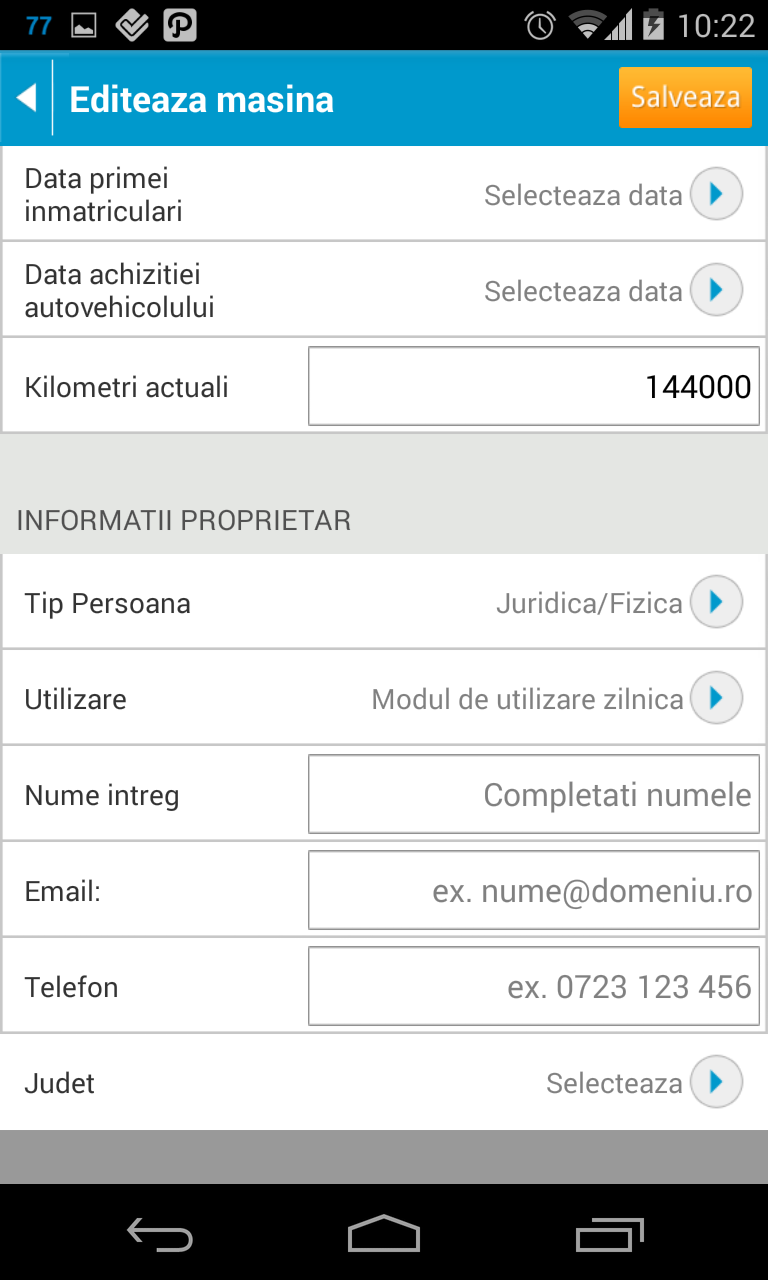Type in the Nume intreg field
This screenshot has width=768, height=1280.
click(x=533, y=794)
